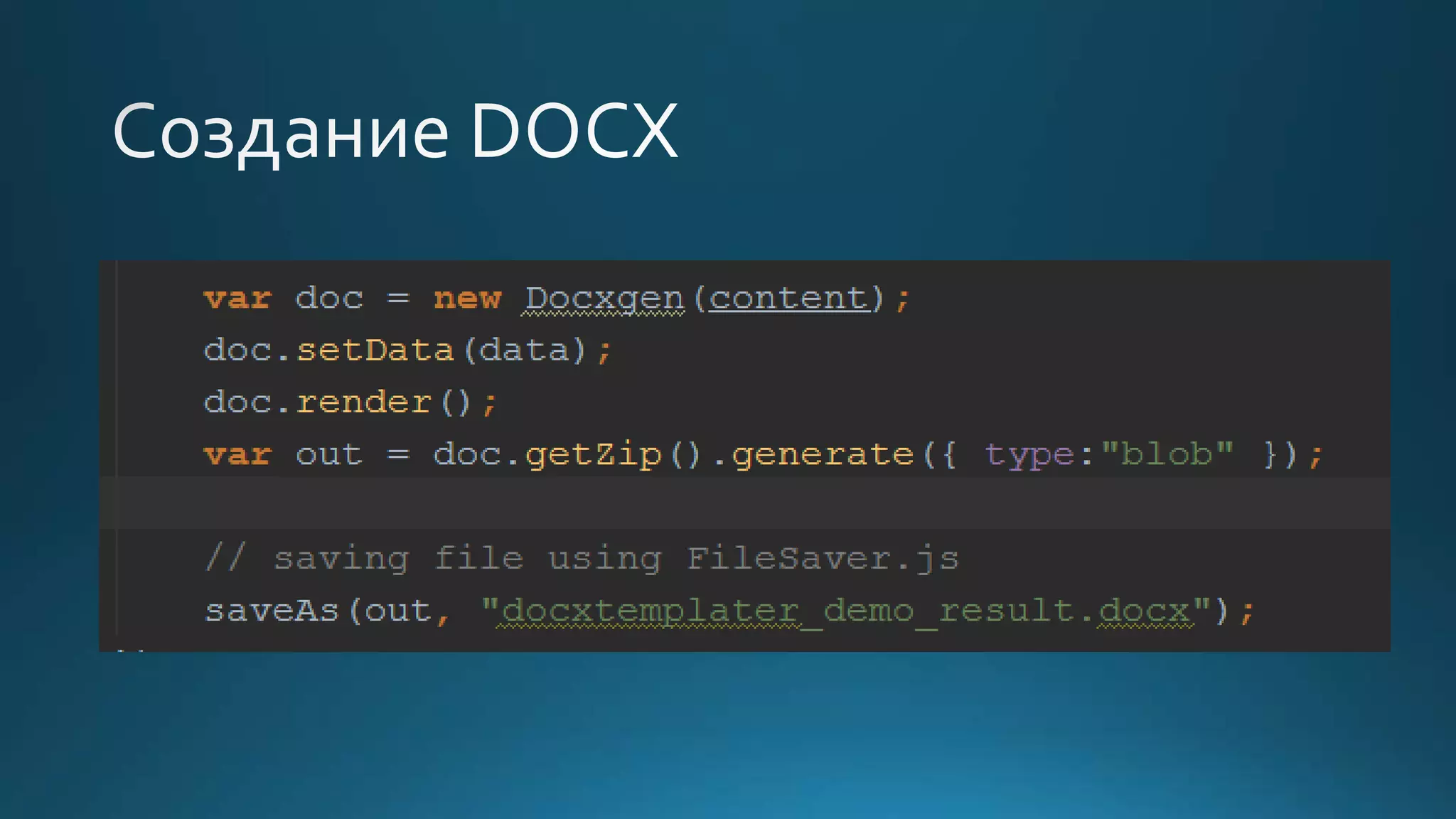Click the "docxtemplater_demo_result.docx" filename string
The image size is (1456, 819).
click(x=846, y=611)
